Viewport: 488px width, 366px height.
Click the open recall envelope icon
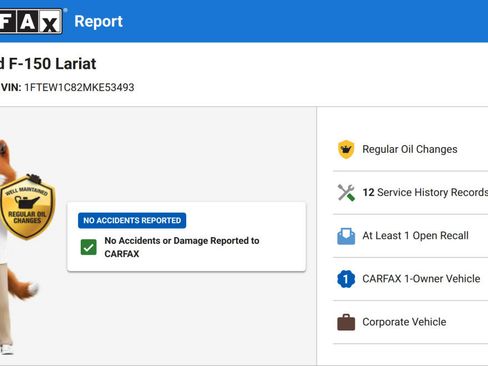346,236
